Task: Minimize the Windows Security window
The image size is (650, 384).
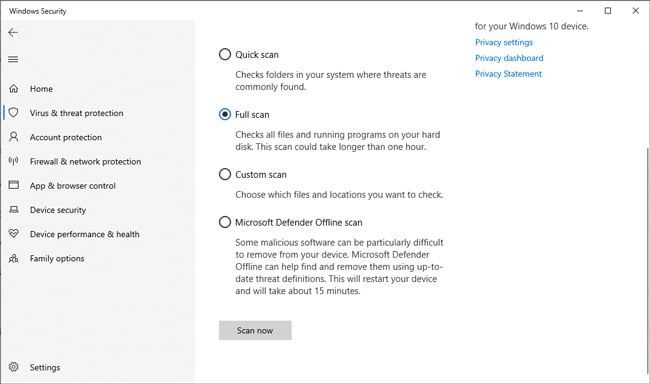Action: pos(580,11)
